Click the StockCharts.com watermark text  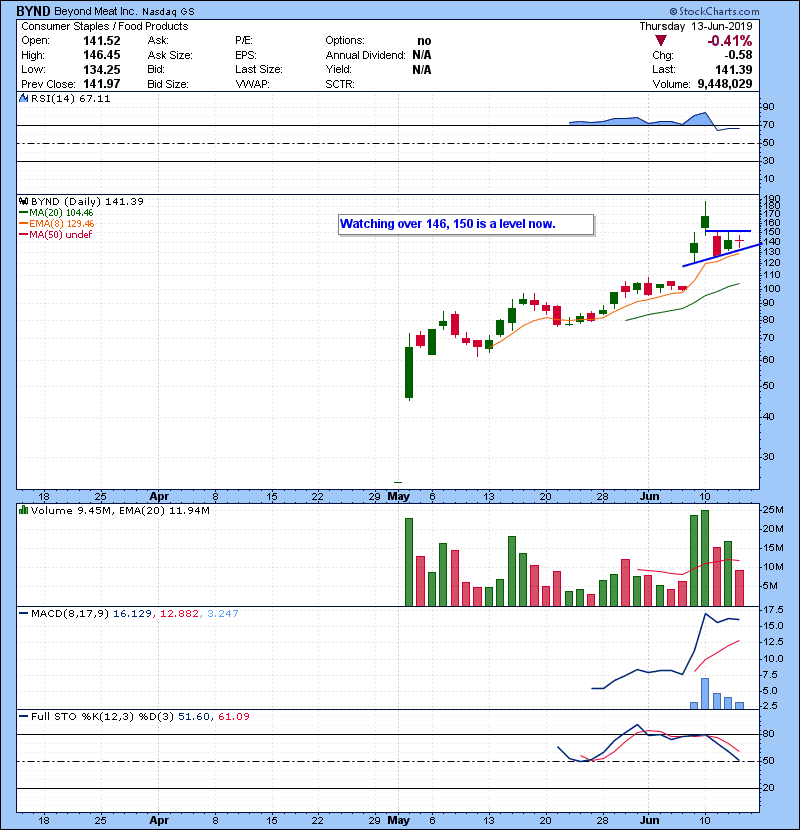point(714,11)
